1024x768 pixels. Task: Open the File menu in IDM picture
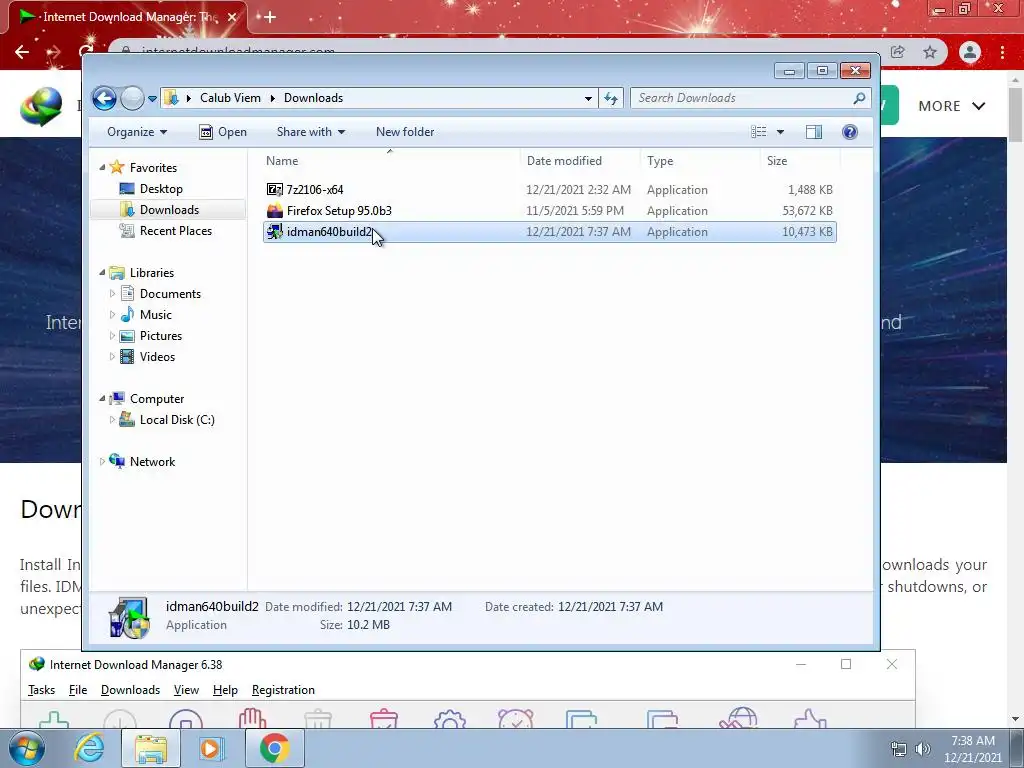78,690
